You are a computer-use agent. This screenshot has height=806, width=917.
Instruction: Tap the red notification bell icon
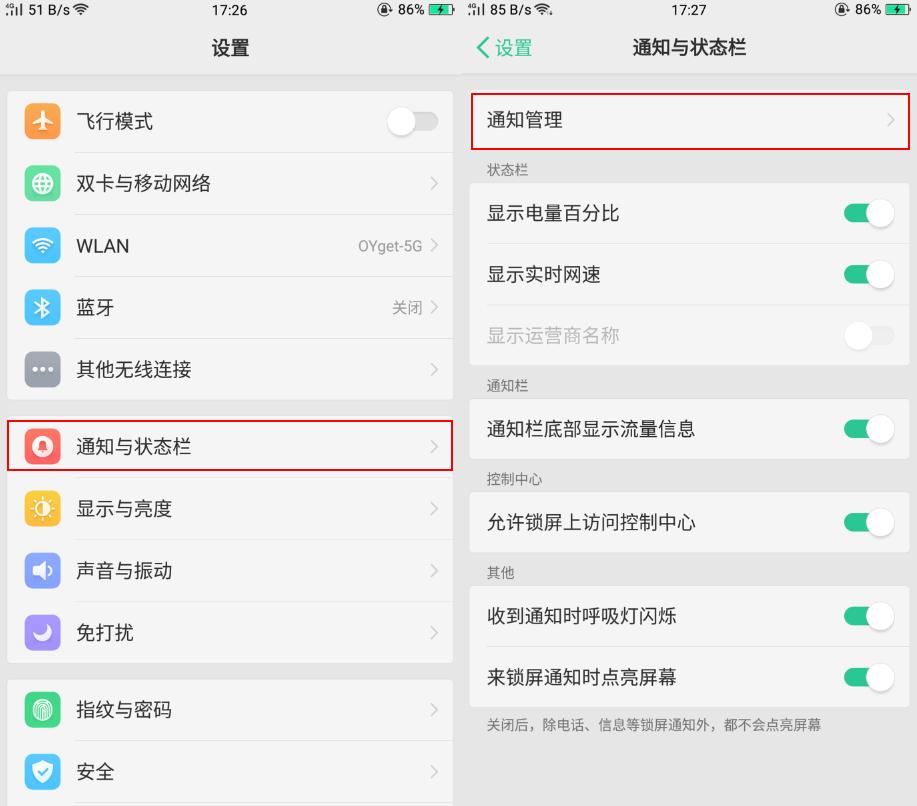(x=42, y=447)
